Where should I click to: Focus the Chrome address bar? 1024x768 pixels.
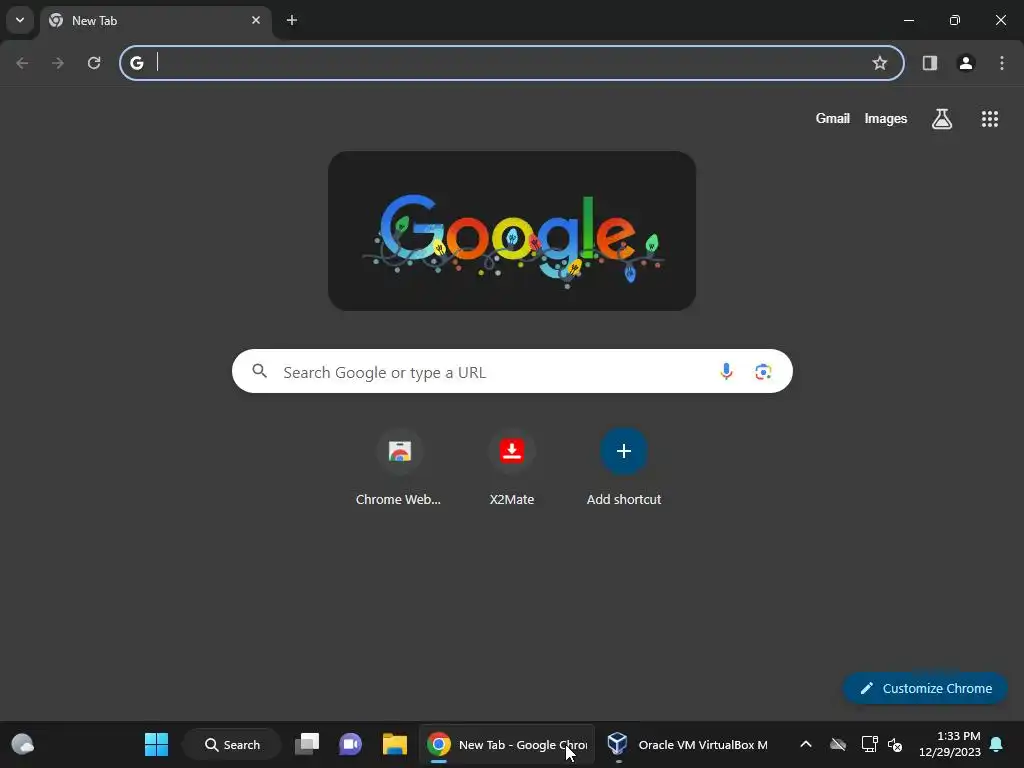point(511,63)
